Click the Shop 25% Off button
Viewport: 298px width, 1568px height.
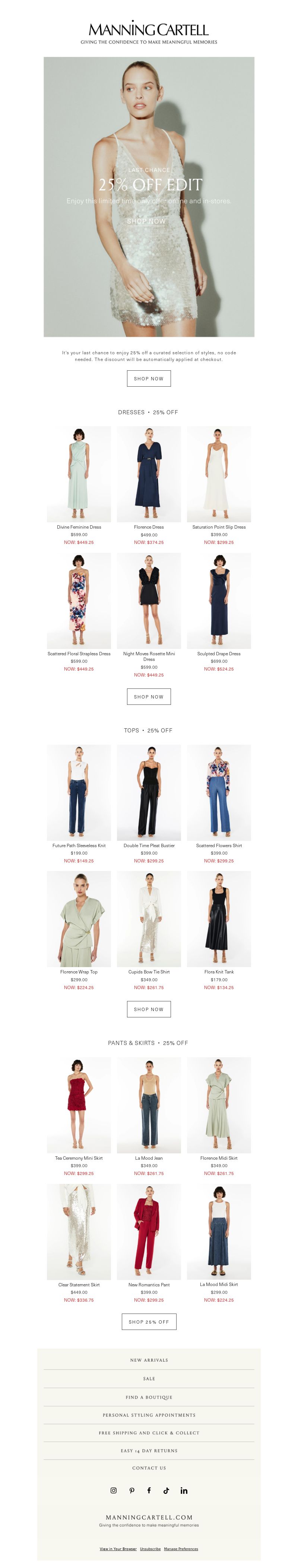tap(149, 1321)
